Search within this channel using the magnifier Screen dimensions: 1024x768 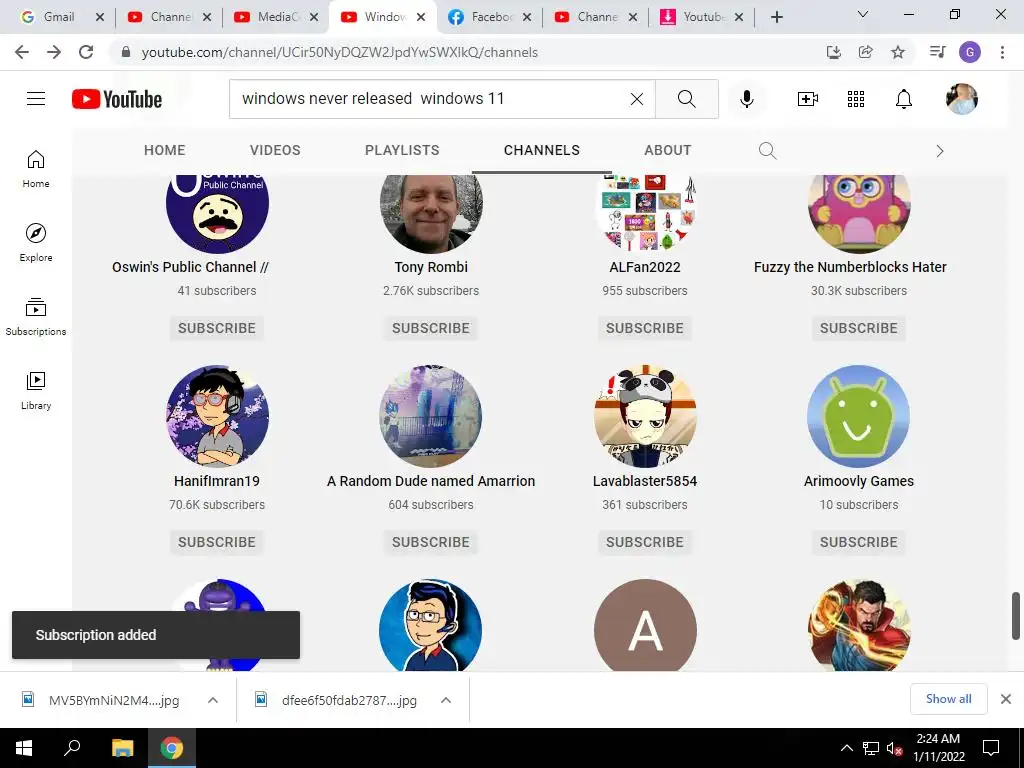tap(767, 151)
